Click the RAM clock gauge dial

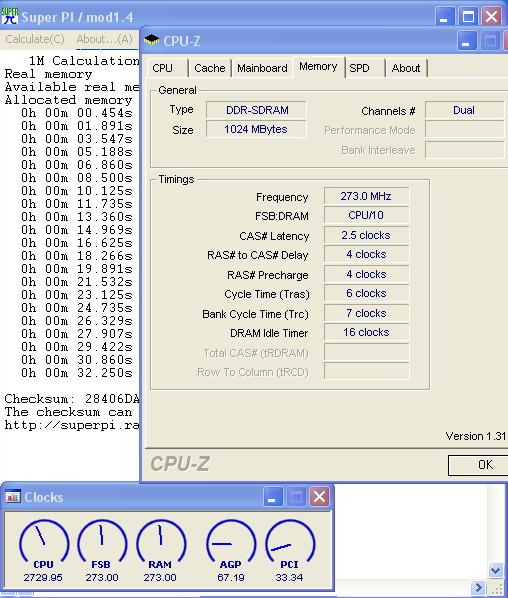click(x=161, y=541)
